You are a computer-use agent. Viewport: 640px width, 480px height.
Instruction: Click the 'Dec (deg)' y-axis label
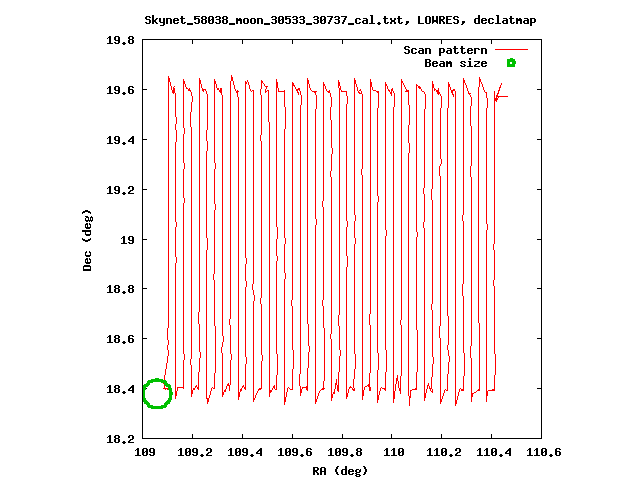coord(87,240)
